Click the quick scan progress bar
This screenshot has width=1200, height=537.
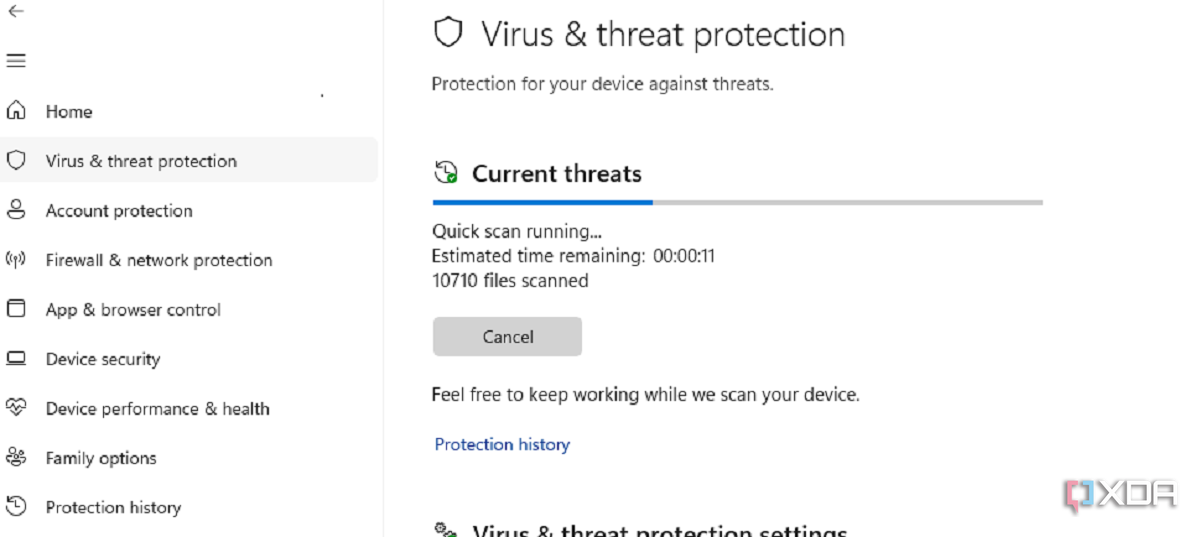coord(737,202)
